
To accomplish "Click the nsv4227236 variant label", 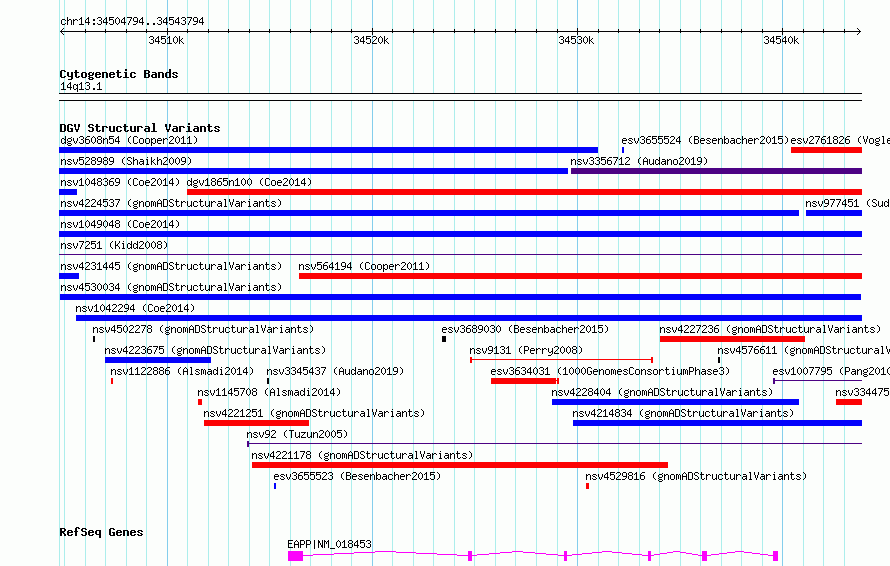I will (x=770, y=329).
